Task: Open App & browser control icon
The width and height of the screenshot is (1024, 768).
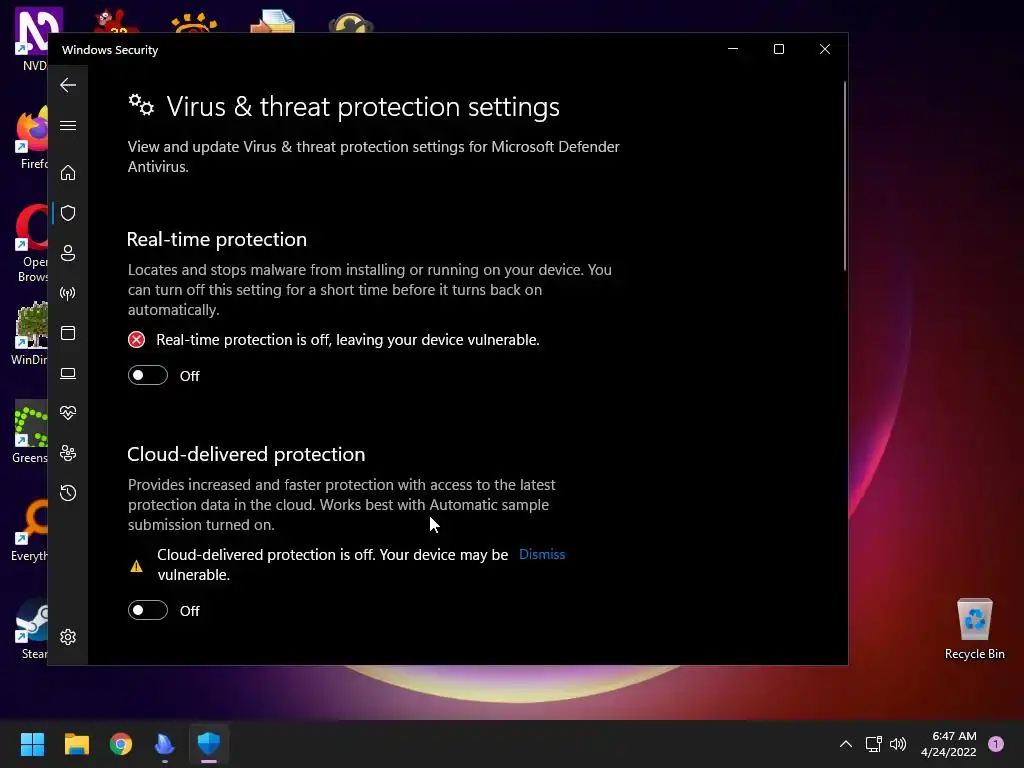Action: click(68, 333)
